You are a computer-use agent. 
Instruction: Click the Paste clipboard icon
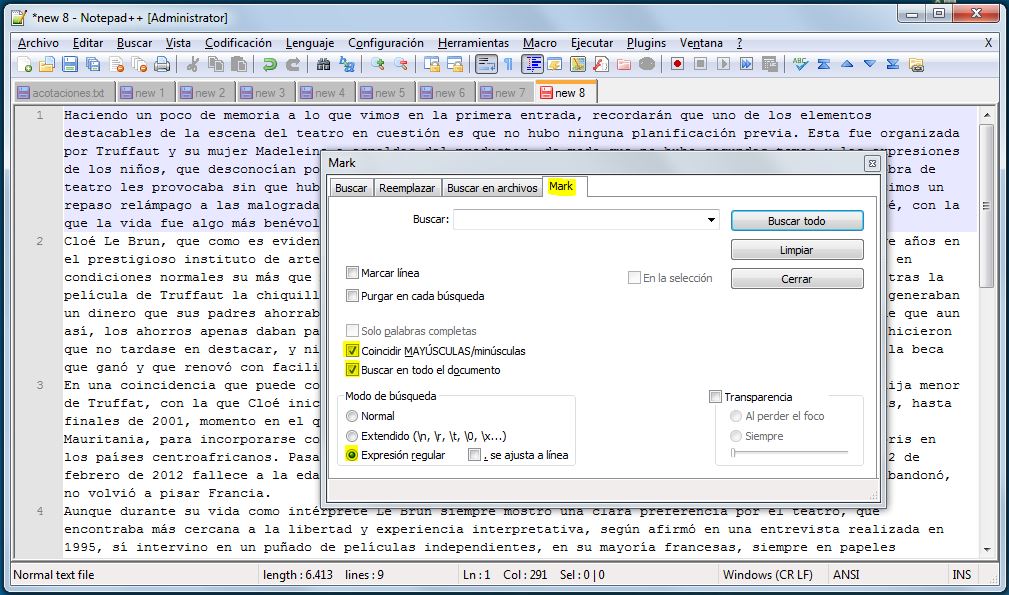239,64
